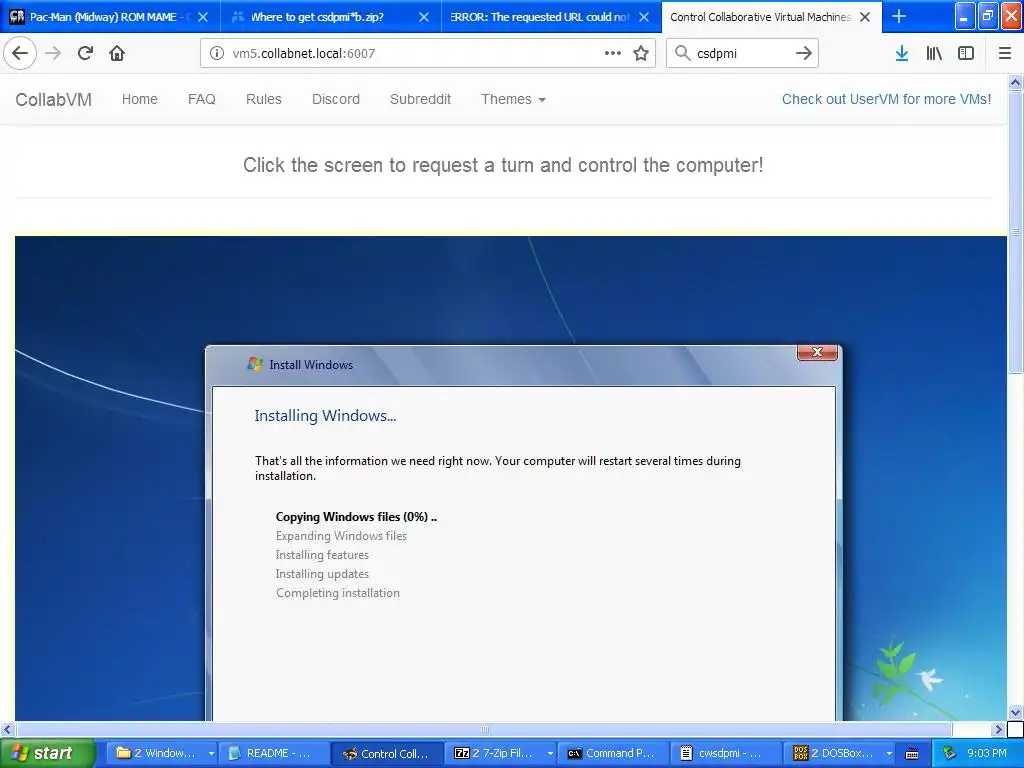
Task: Click the vertical page scrollbar thumb
Action: pos(1015,232)
